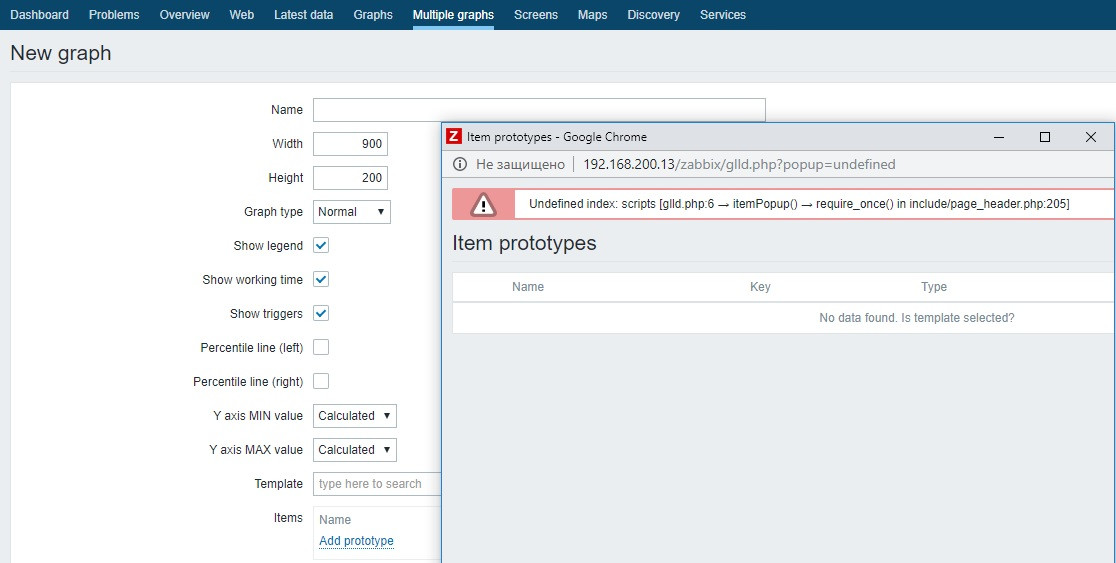Minimize the Item prototypes popup window
1116x563 pixels.
(999, 137)
